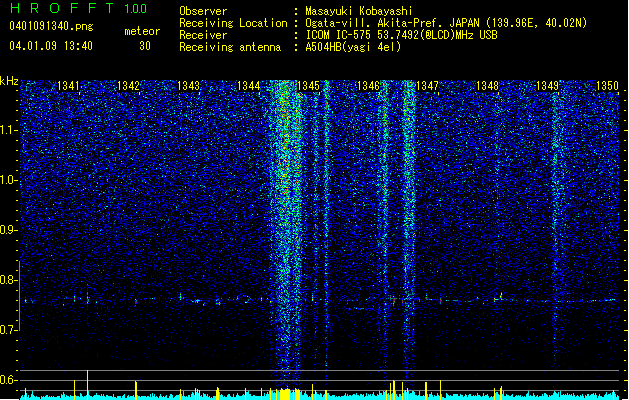
Task: Click time marker 1347
Action: 428,86
